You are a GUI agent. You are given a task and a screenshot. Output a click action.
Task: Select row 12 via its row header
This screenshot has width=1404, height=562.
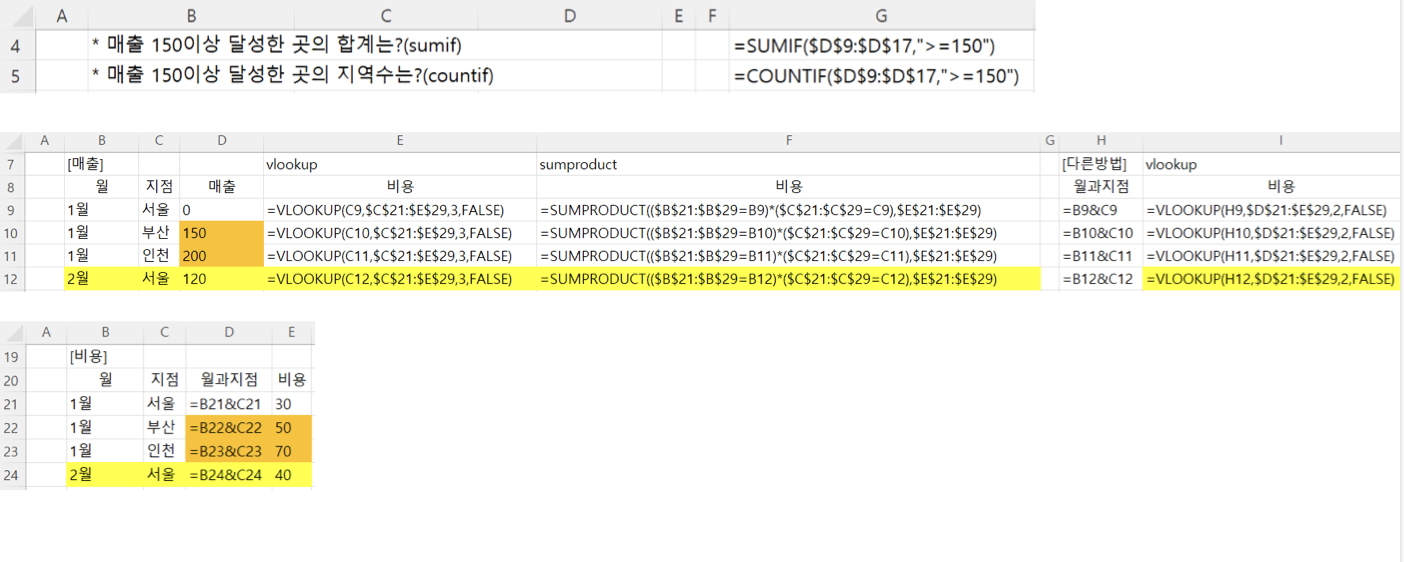12,279
